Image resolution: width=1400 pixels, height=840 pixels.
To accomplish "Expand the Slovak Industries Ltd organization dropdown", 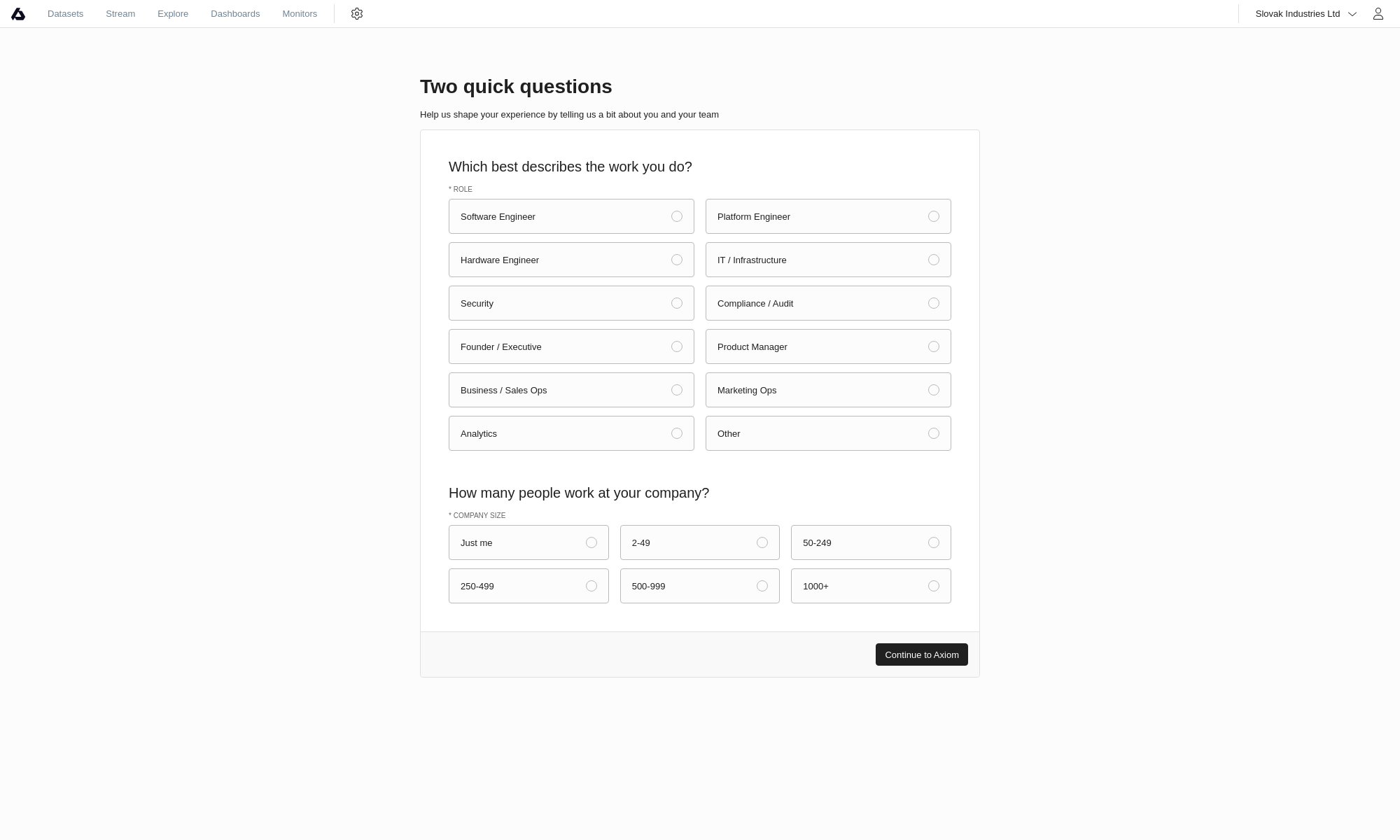I will [x=1305, y=14].
